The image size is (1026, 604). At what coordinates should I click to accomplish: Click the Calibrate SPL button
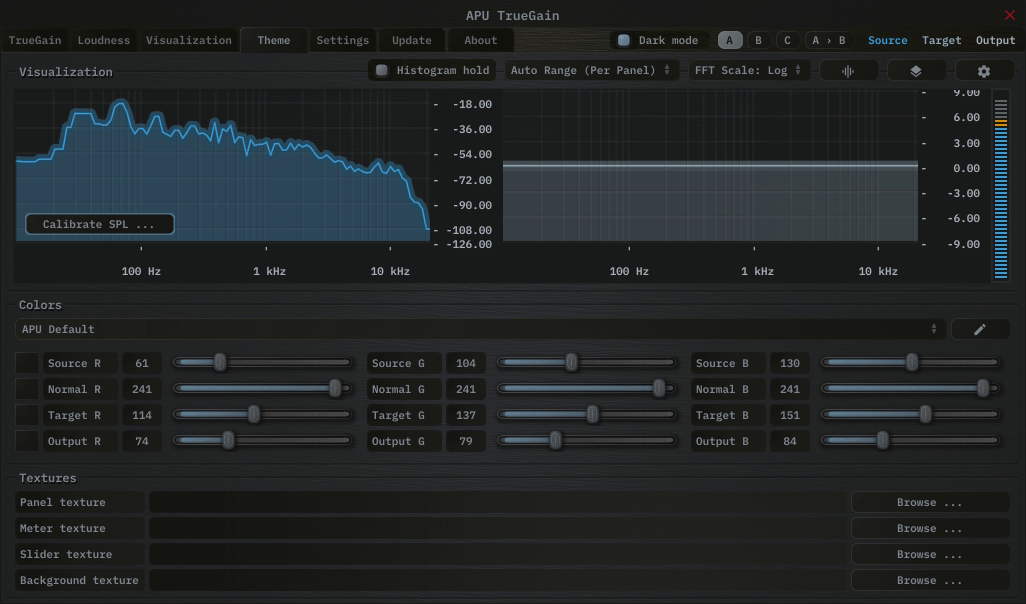point(99,224)
